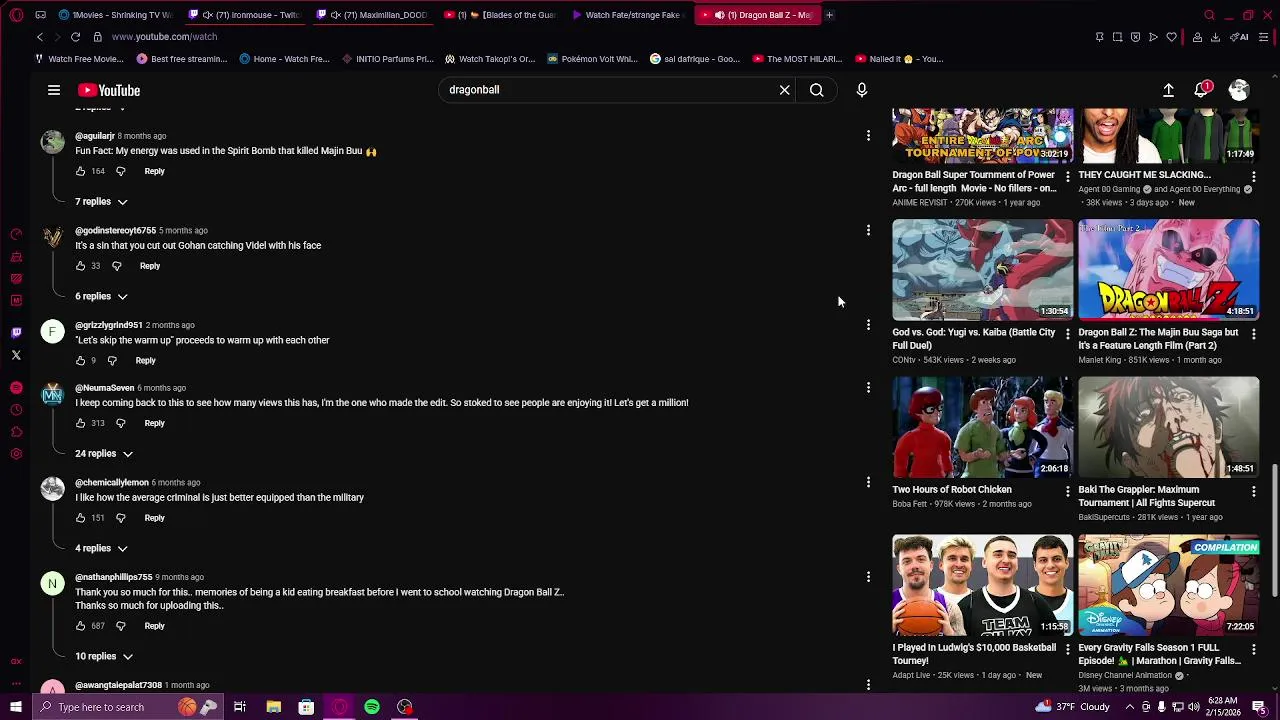The image size is (1280, 720).
Task: Open the YouTube guide hamburger menu
Action: point(54,90)
